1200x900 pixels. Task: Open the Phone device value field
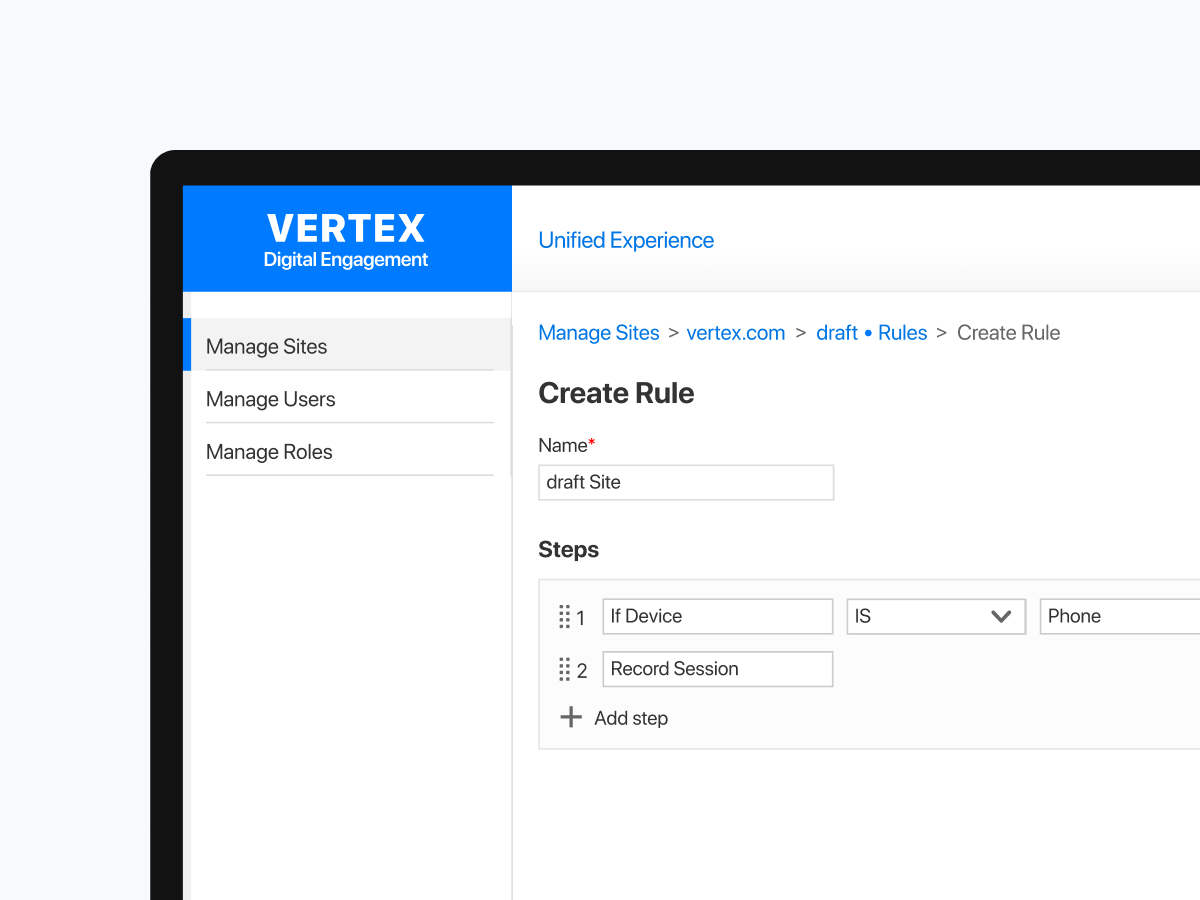(x=1118, y=617)
